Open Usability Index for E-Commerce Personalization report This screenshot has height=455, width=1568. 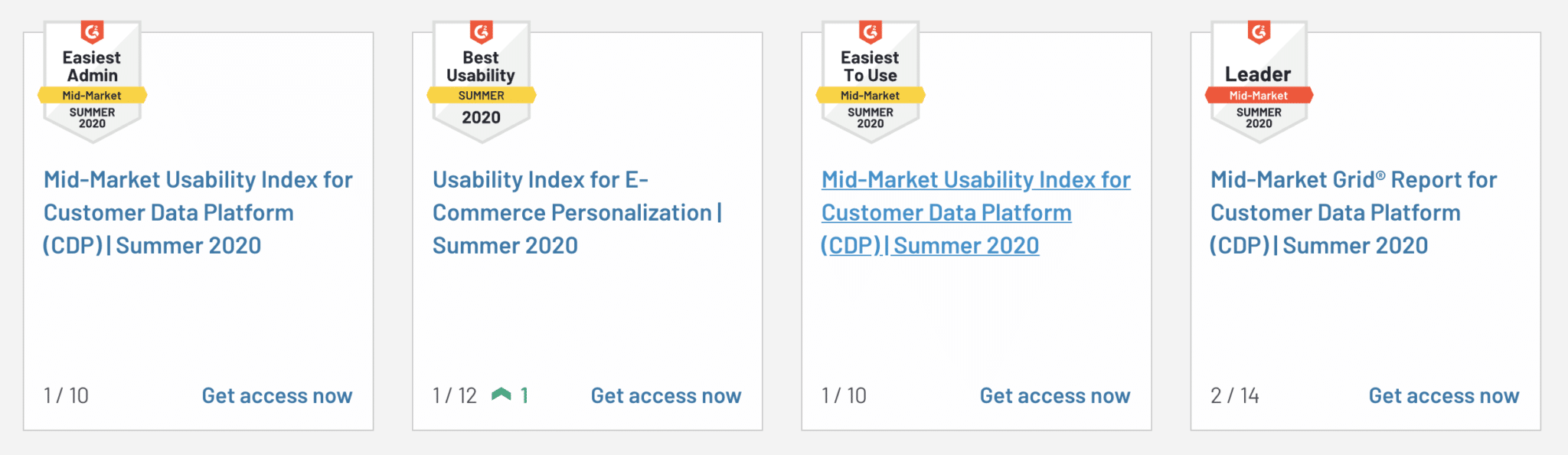pos(577,212)
